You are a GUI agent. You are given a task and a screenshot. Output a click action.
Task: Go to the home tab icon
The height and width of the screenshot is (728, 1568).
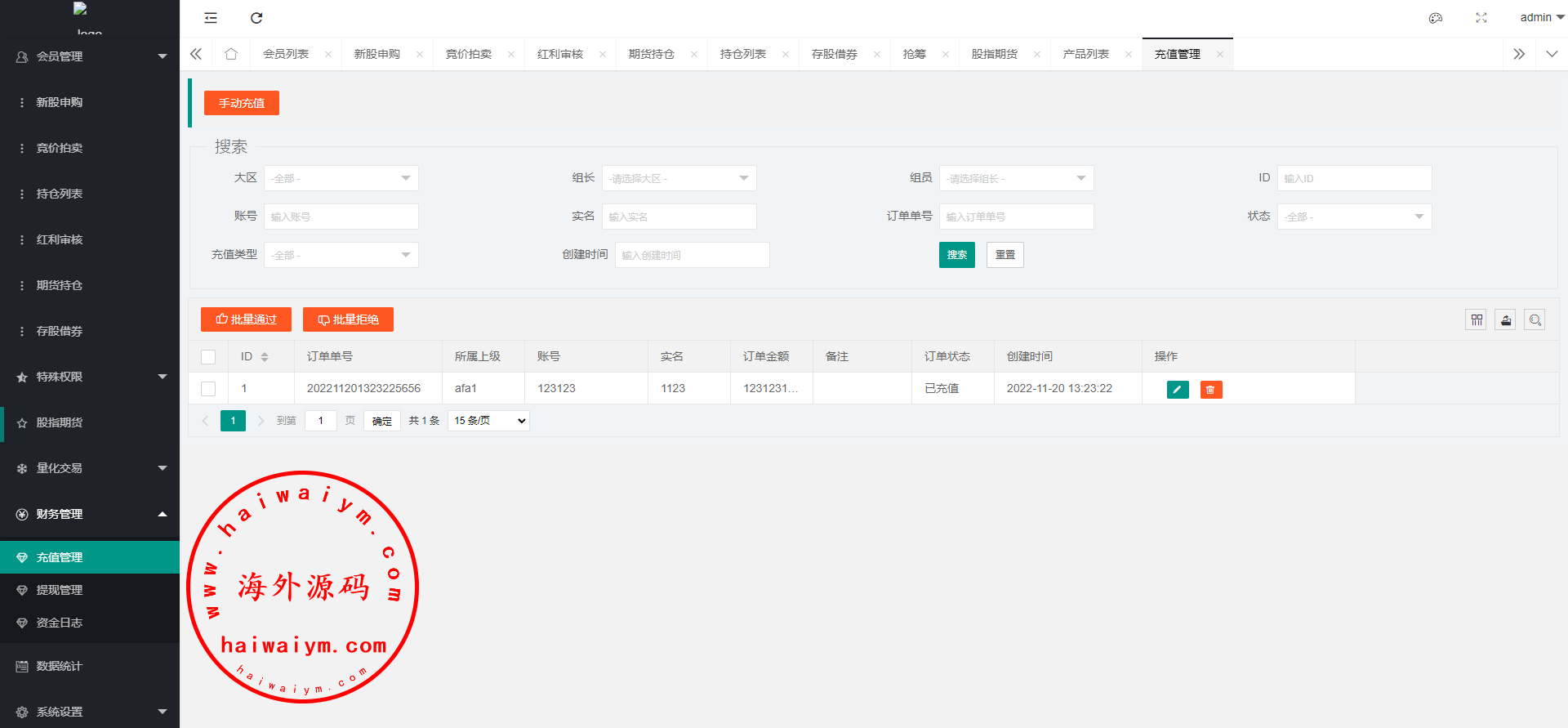tap(231, 54)
